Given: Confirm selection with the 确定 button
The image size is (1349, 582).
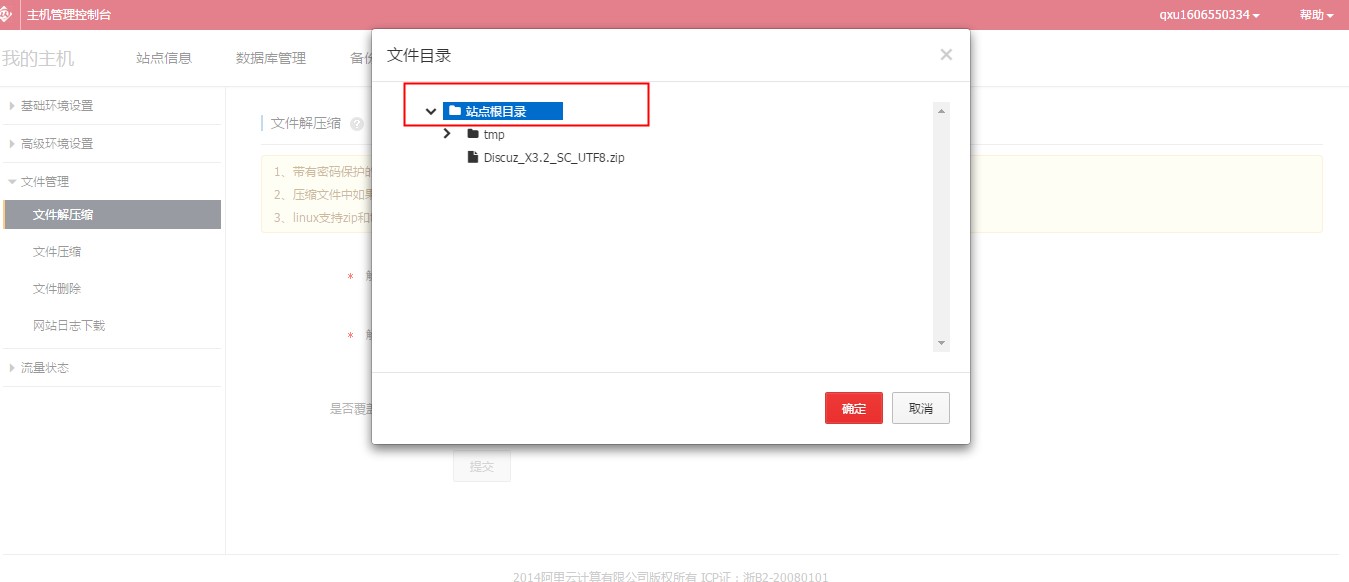Looking at the screenshot, I should [x=853, y=408].
